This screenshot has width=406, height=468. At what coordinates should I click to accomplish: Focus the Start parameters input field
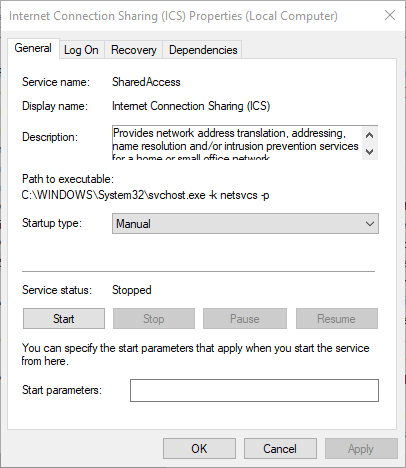click(254, 390)
